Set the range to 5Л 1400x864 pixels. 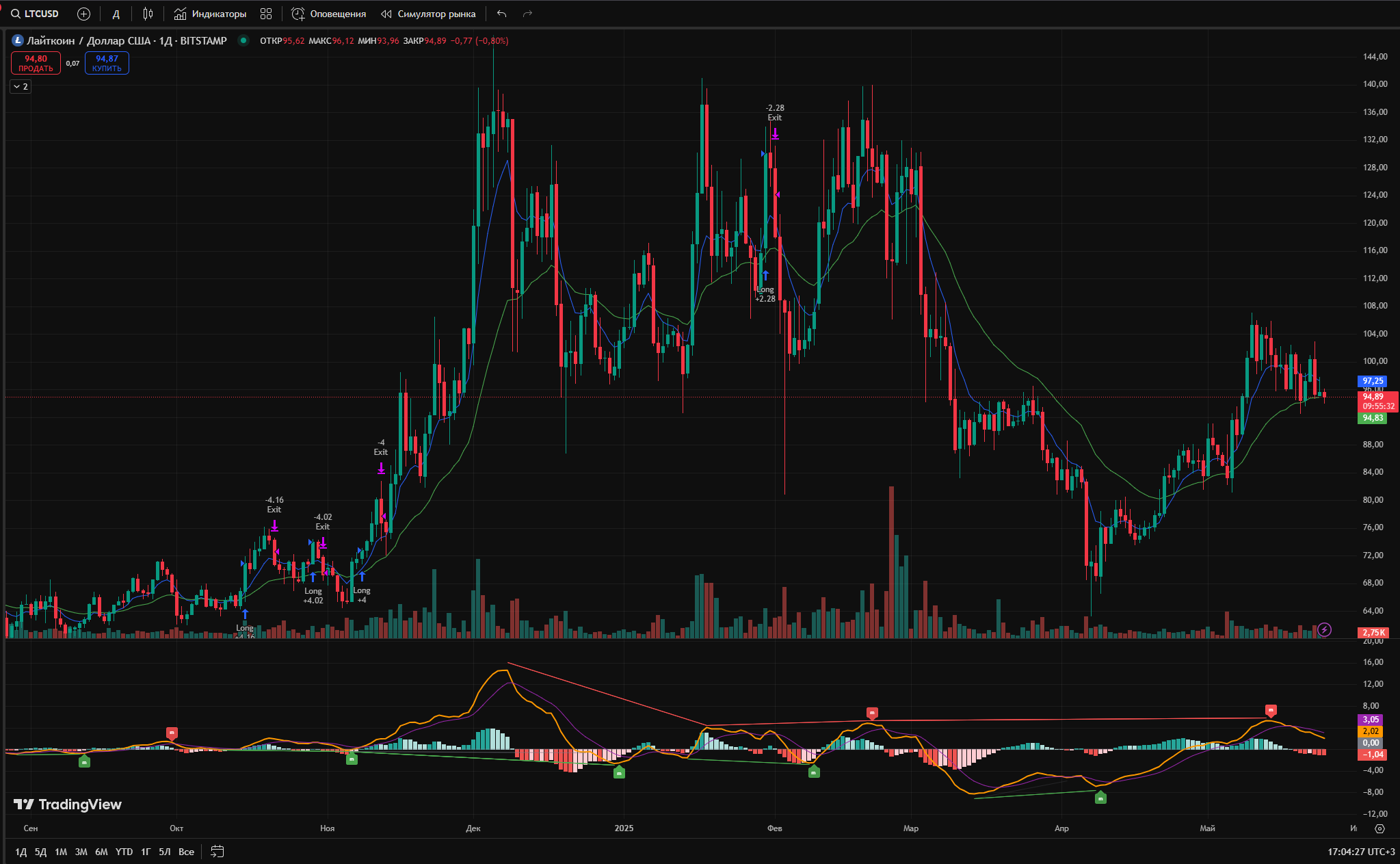[x=165, y=852]
